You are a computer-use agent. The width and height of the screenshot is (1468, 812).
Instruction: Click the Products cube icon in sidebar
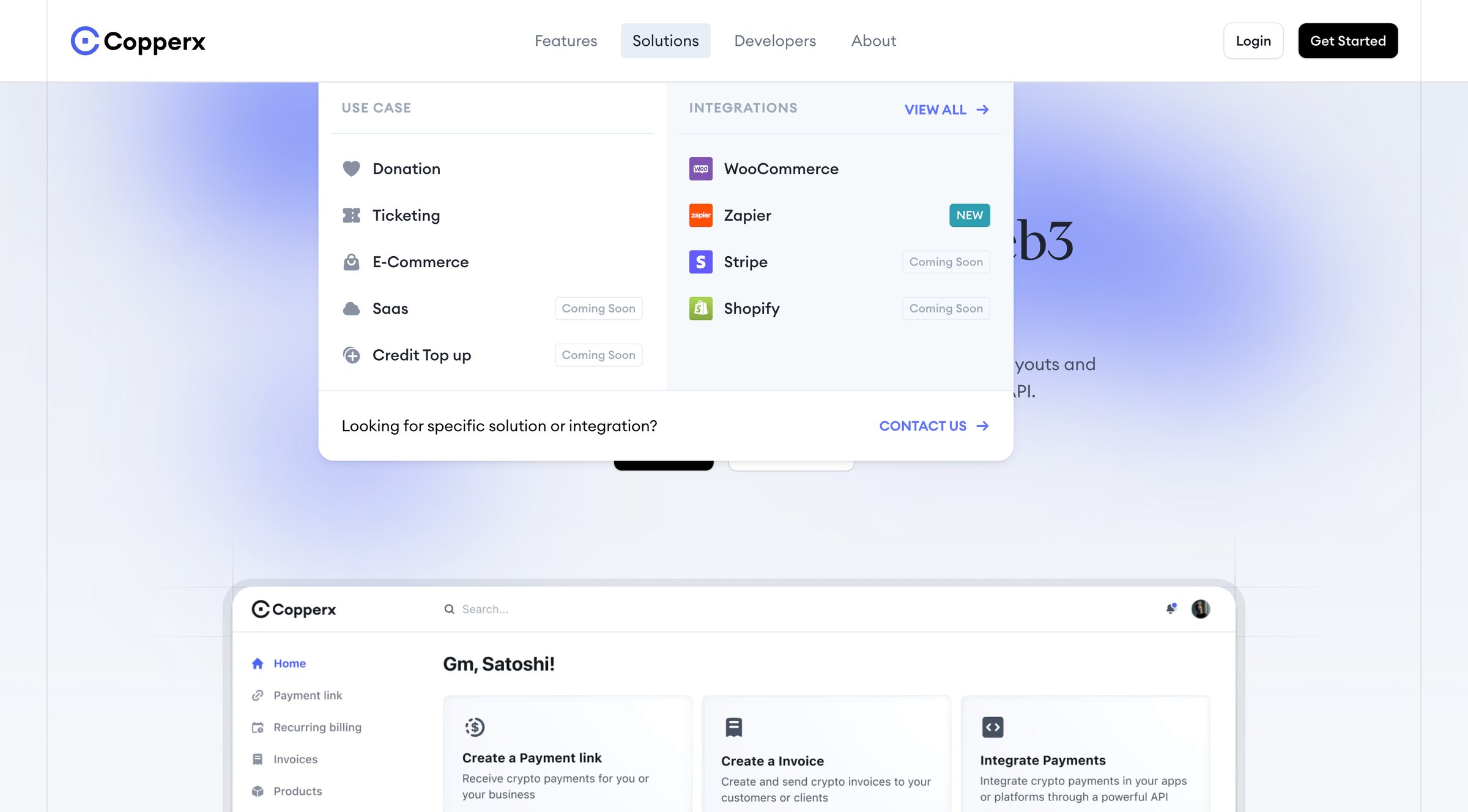tap(258, 791)
